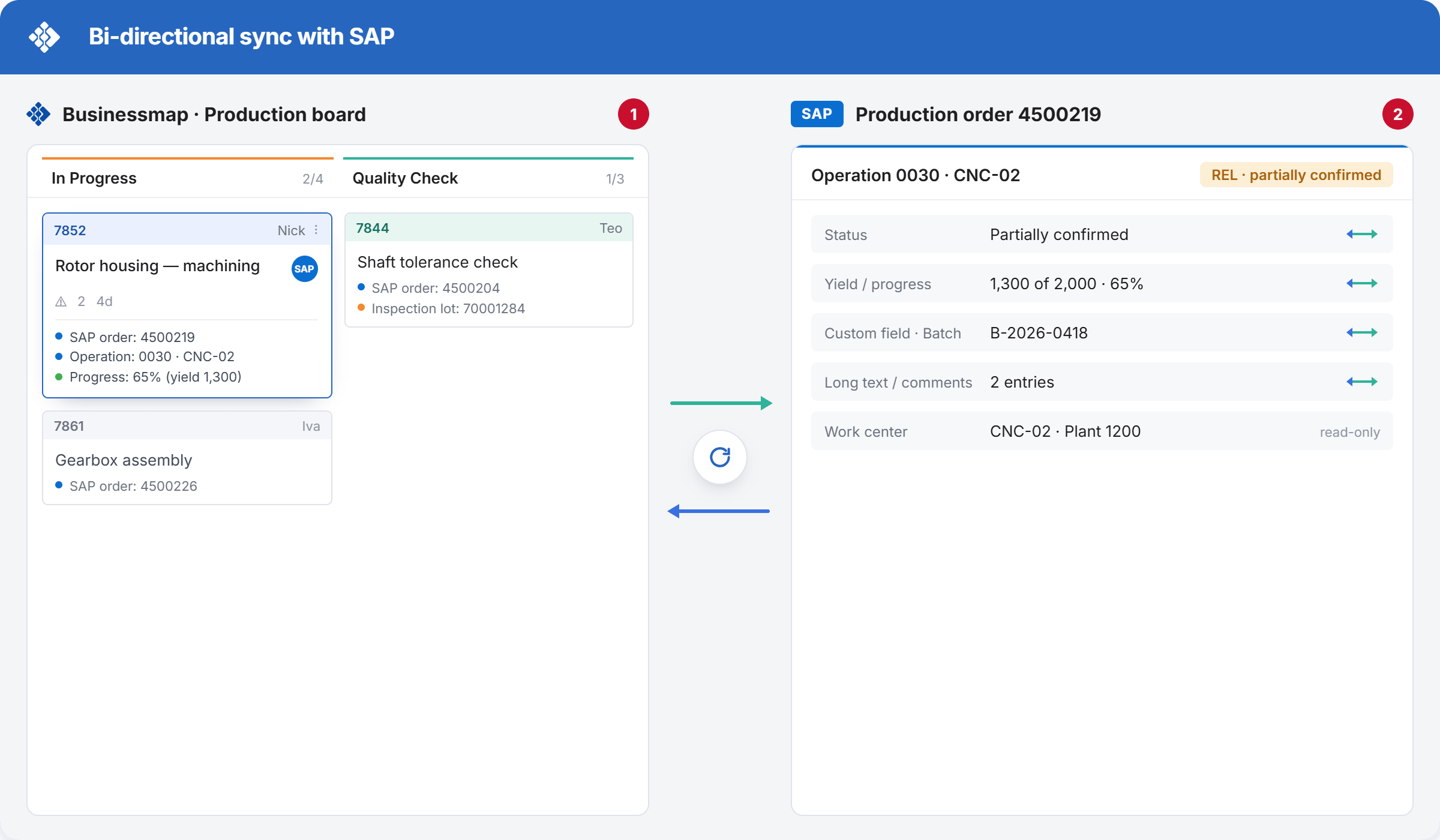
Task: Click the Quality Check WIP count 1/3
Action: coord(615,179)
